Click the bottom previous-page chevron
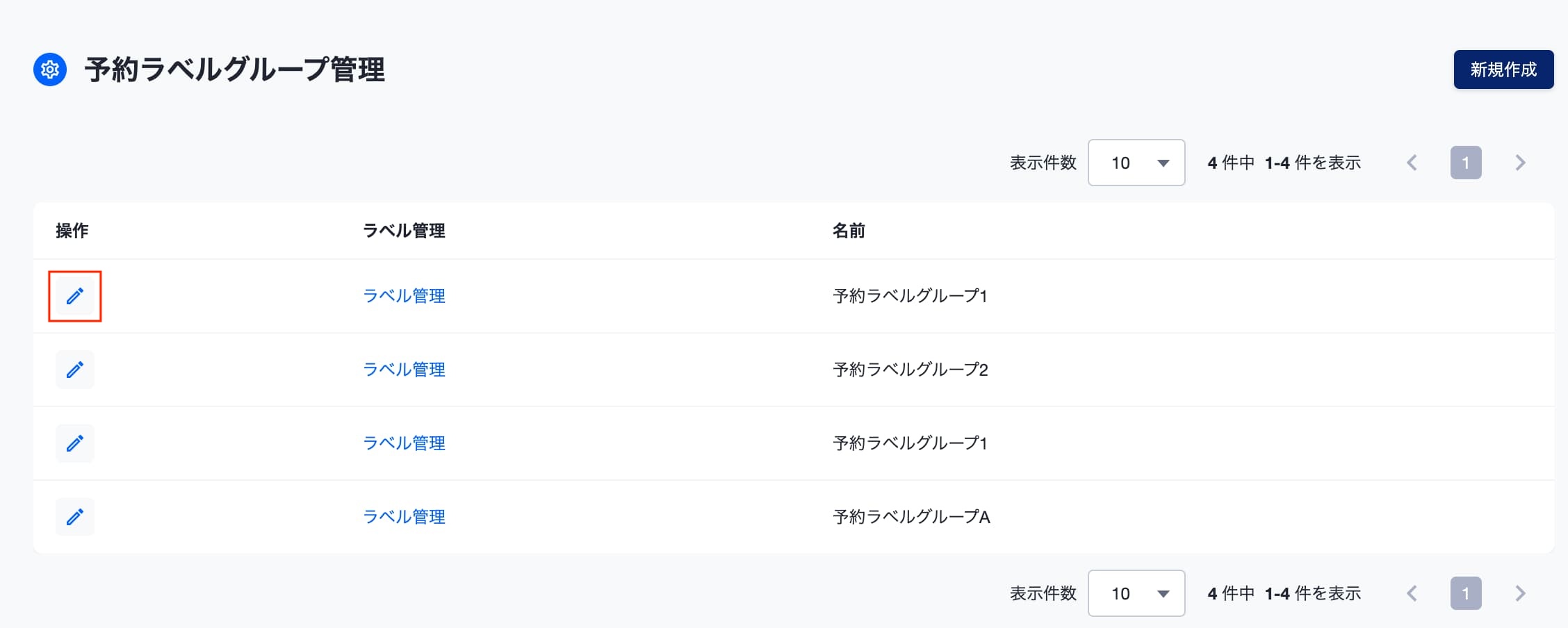 (1412, 593)
